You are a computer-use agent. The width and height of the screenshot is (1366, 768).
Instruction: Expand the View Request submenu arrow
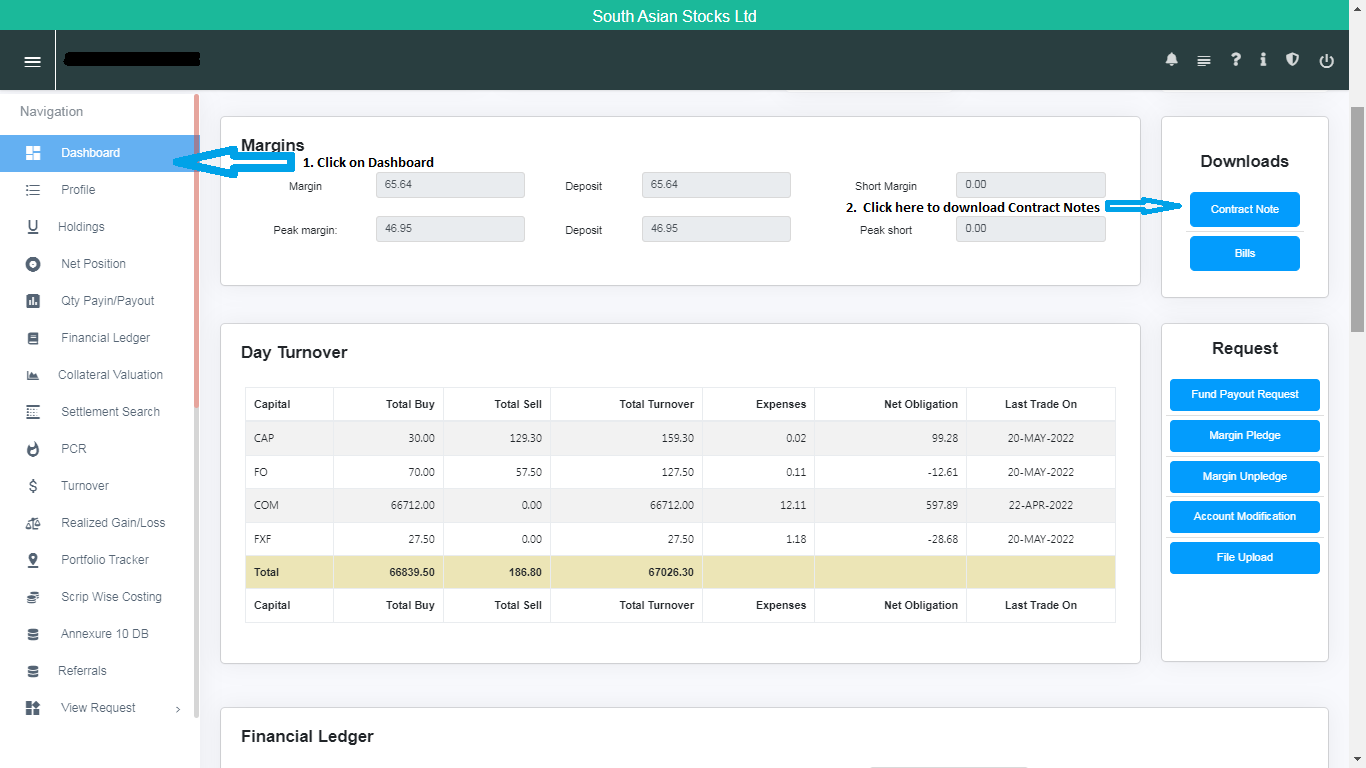point(178,709)
